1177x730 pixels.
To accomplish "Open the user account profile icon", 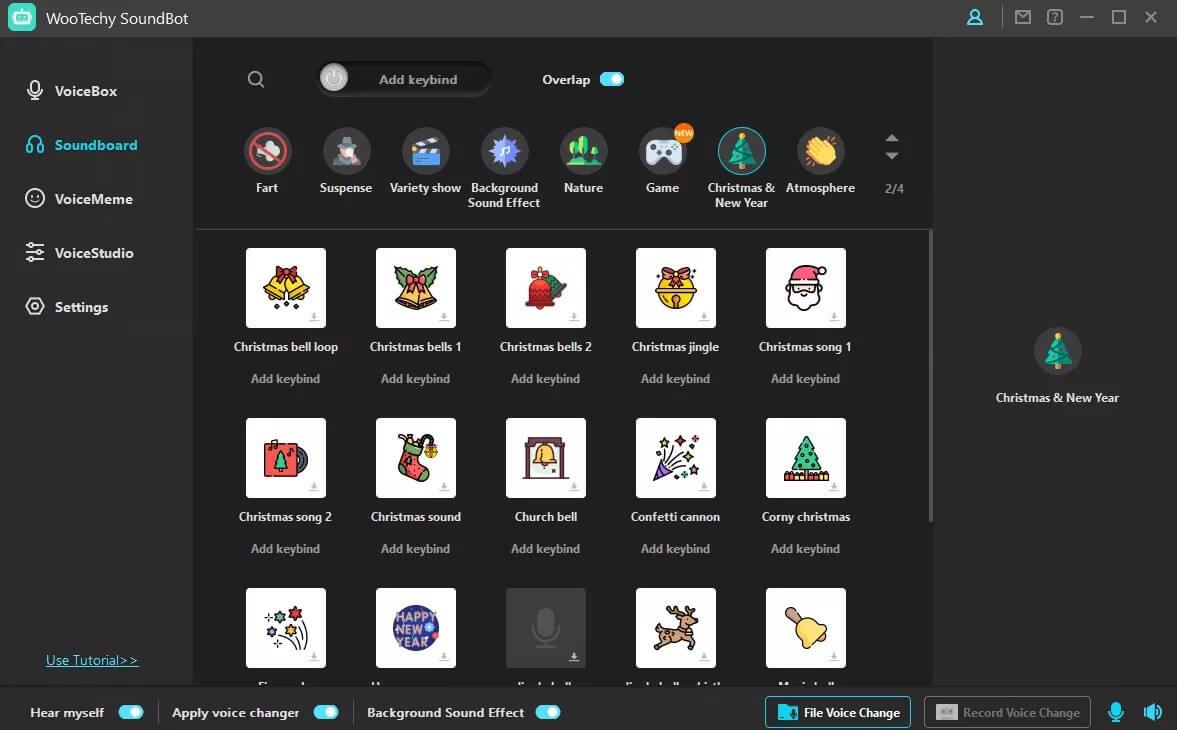I will [x=974, y=18].
